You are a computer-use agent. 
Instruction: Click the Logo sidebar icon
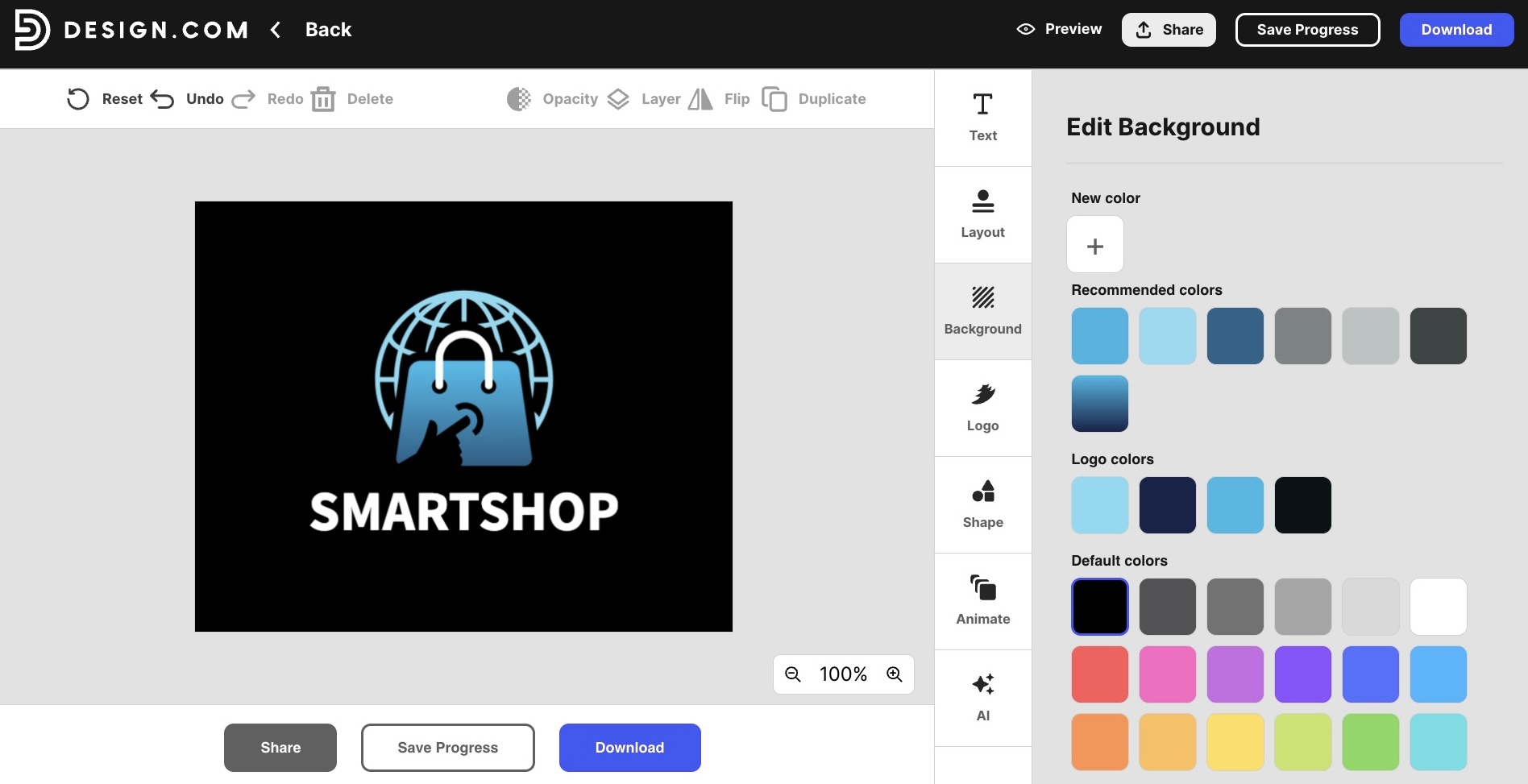(982, 408)
